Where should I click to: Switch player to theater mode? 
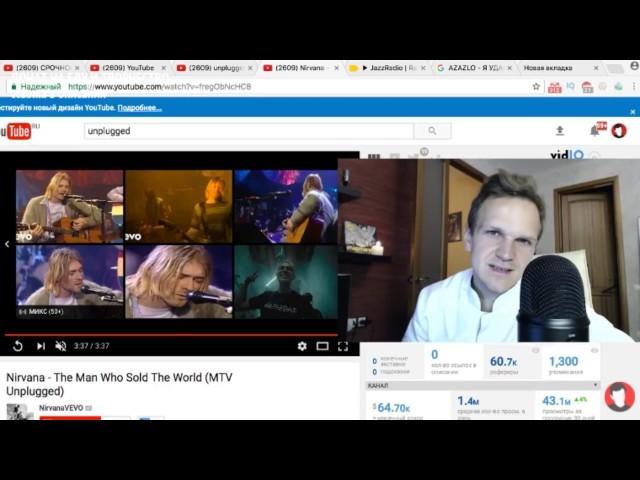322,346
